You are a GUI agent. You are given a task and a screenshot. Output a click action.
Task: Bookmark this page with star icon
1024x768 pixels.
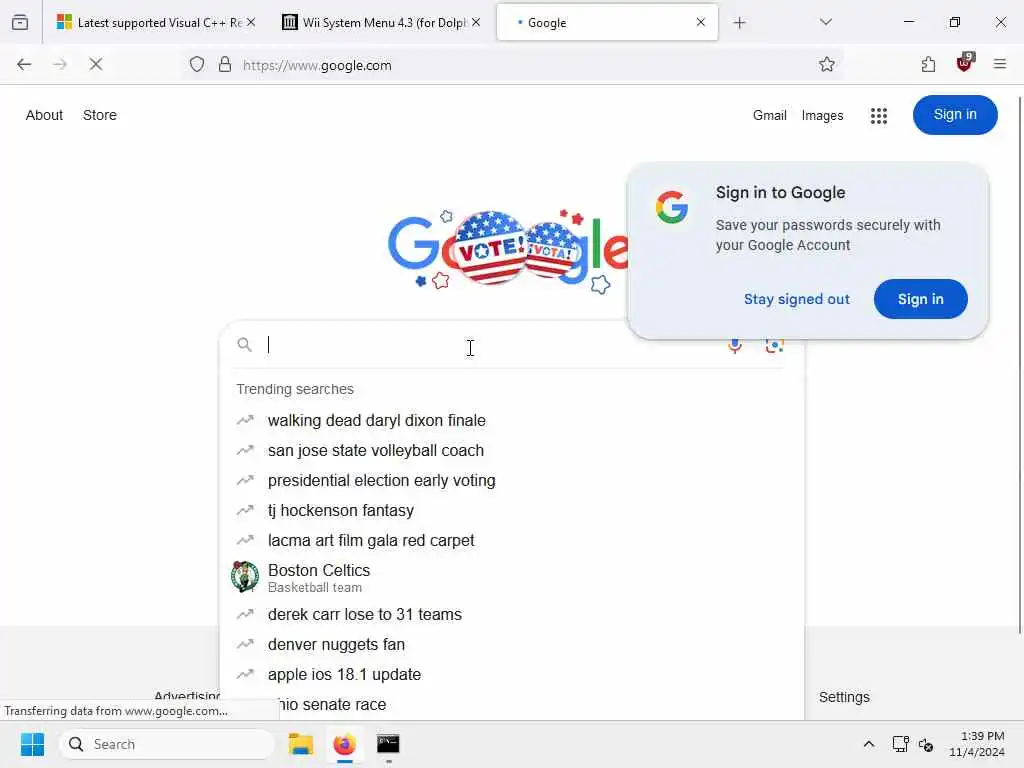tap(827, 64)
